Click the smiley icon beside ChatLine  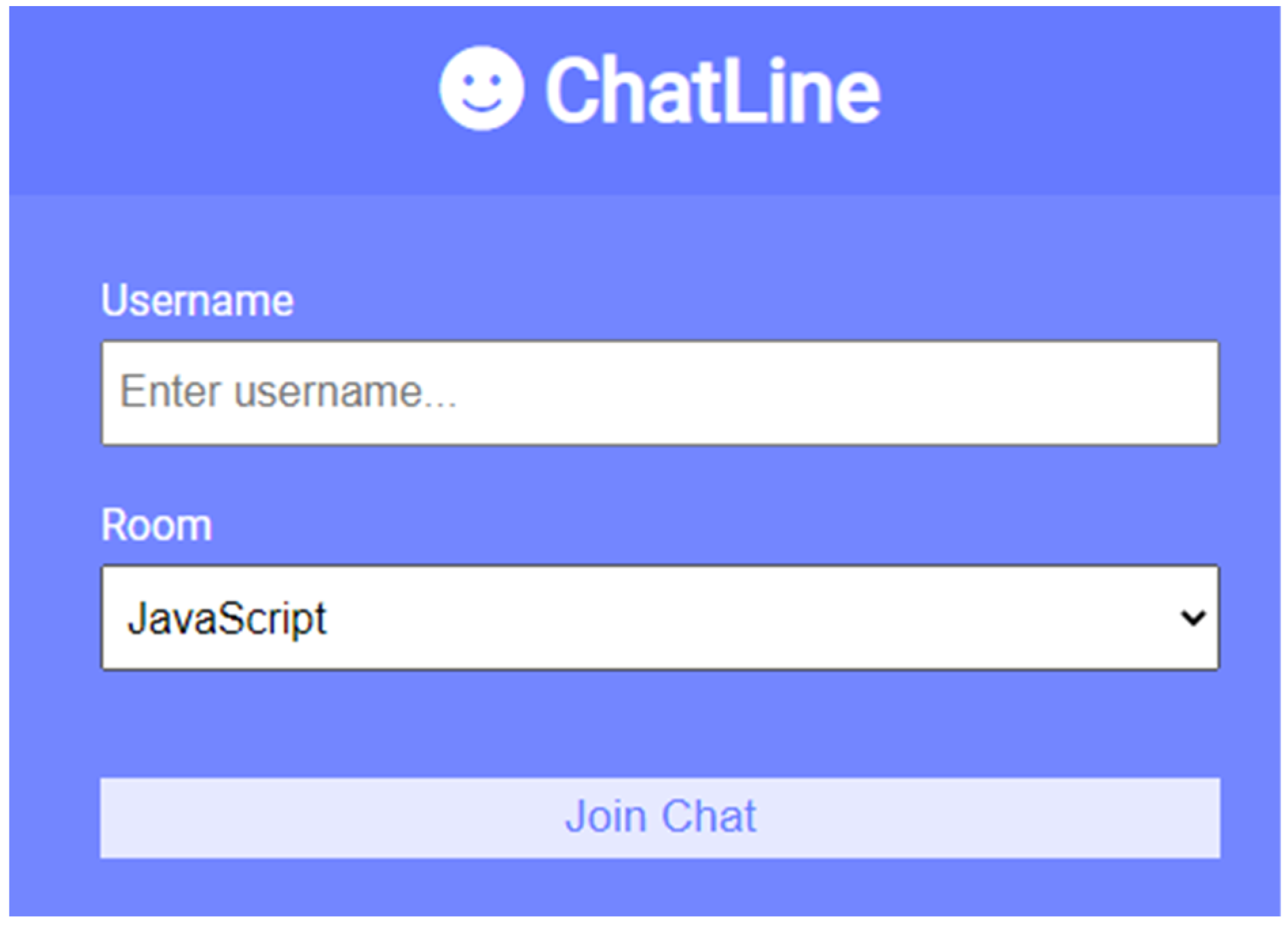pyautogui.click(x=481, y=89)
